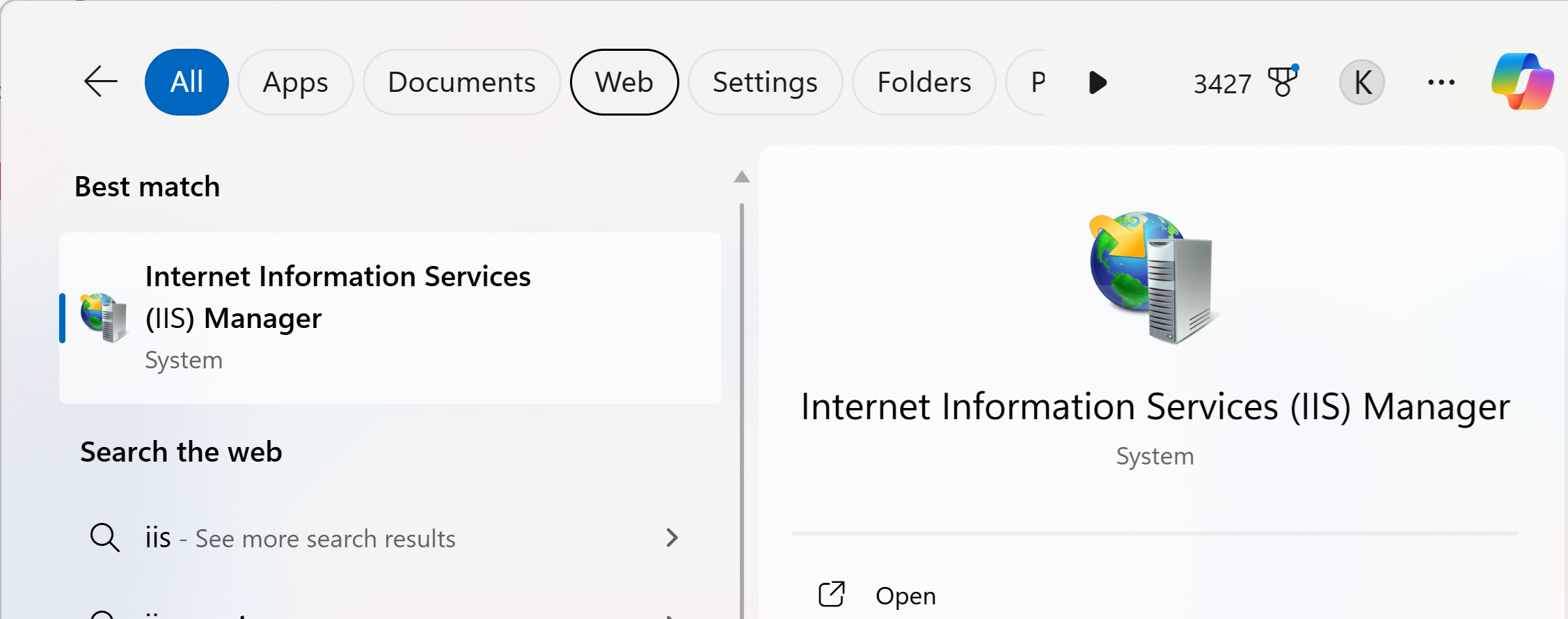Click the Open external-link icon
This screenshot has width=1568, height=619.
point(832,595)
